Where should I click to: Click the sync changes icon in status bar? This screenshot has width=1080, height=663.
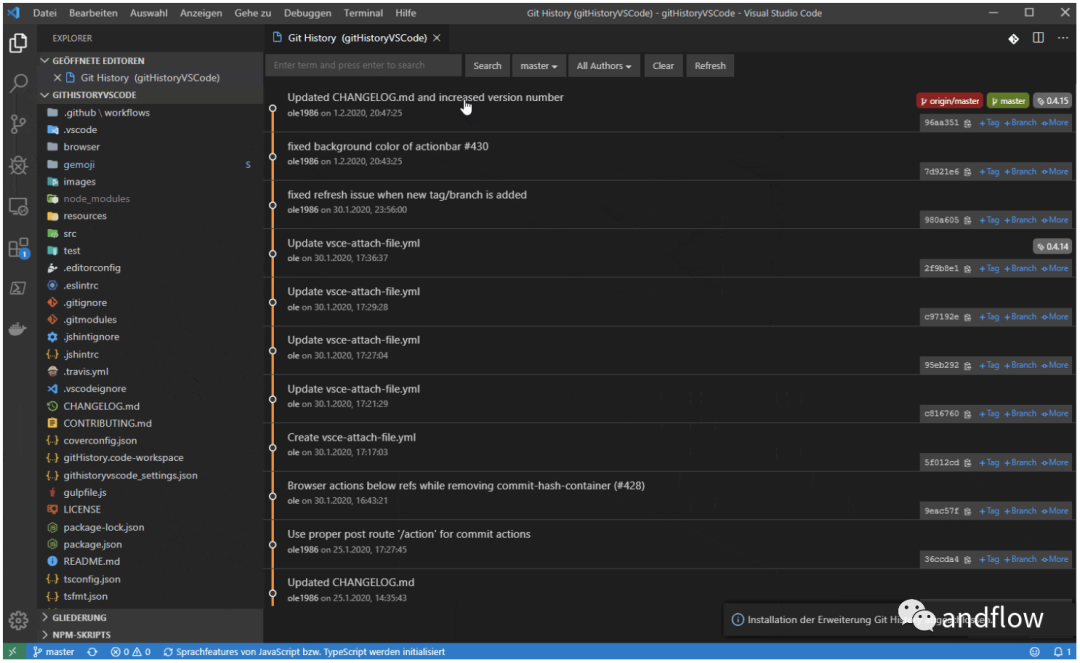click(x=92, y=652)
